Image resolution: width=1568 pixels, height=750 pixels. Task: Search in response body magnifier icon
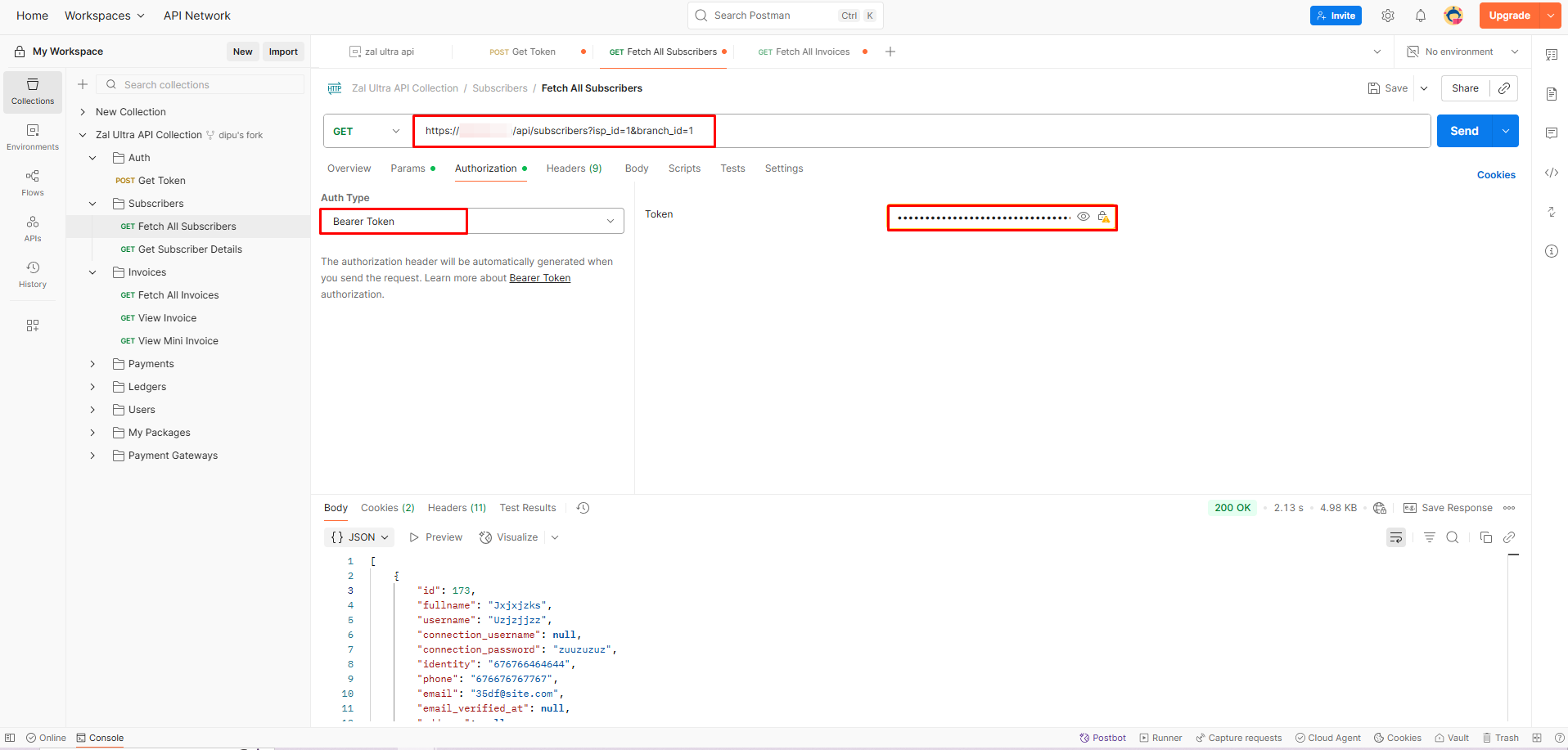pyautogui.click(x=1453, y=537)
